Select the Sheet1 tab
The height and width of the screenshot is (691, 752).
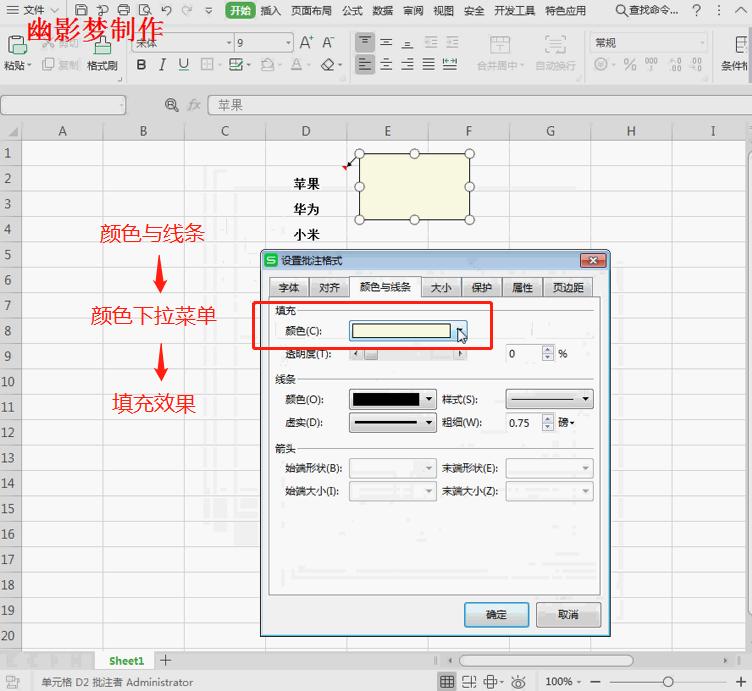pos(126,661)
